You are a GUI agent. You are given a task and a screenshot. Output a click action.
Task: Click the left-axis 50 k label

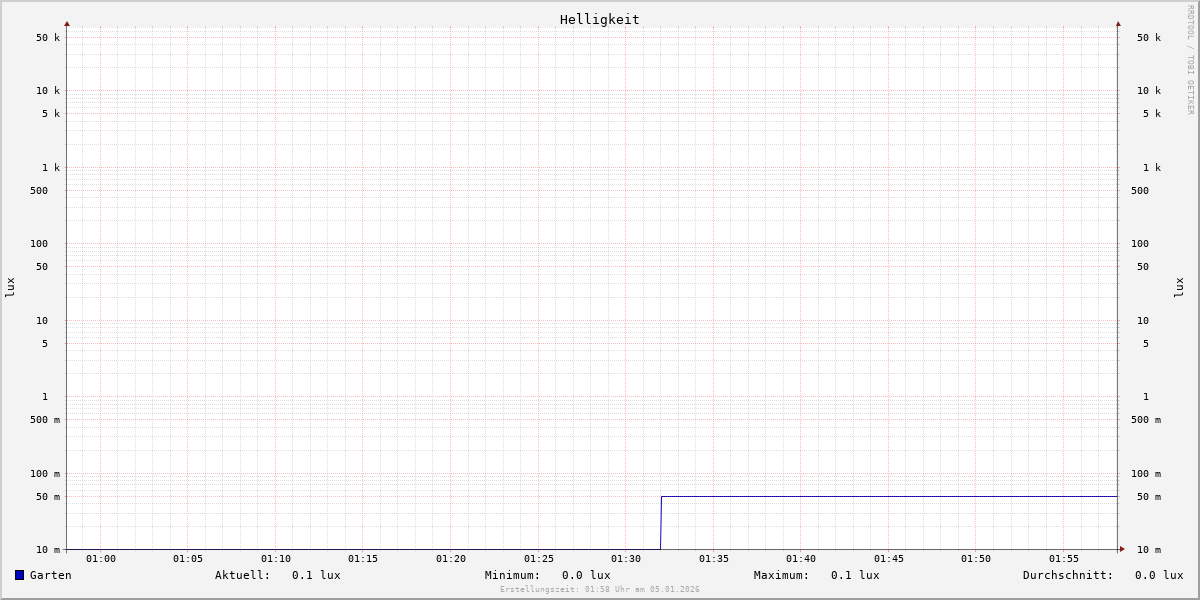click(x=48, y=38)
